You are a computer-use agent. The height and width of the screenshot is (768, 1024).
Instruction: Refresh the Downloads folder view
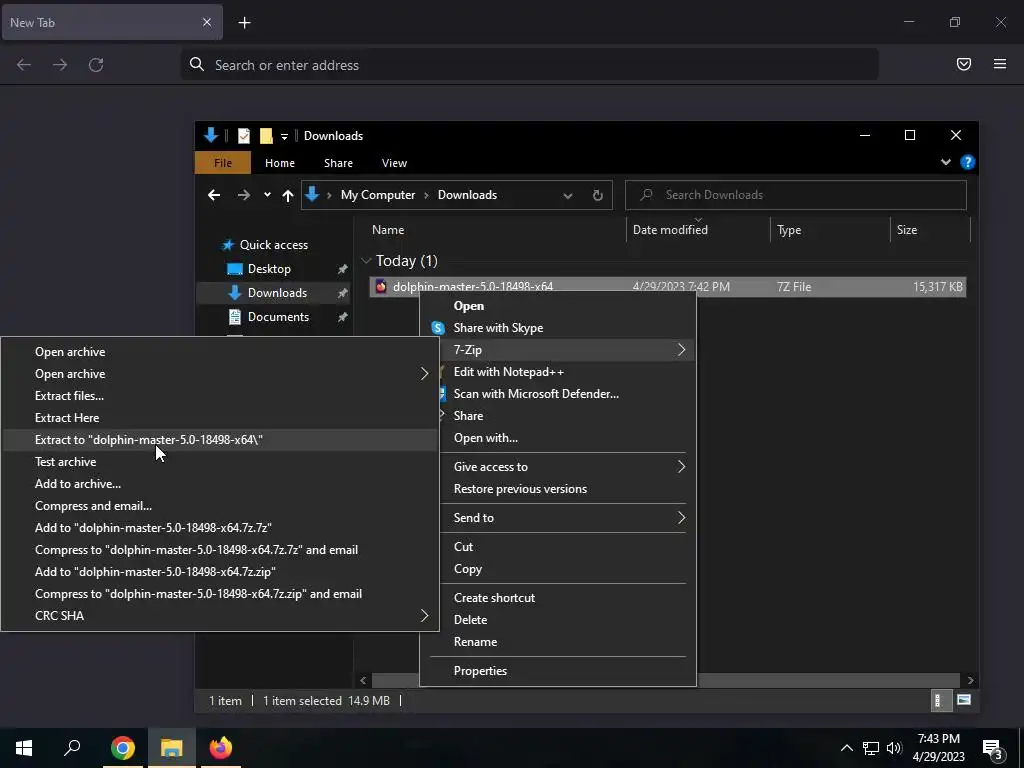tap(598, 195)
